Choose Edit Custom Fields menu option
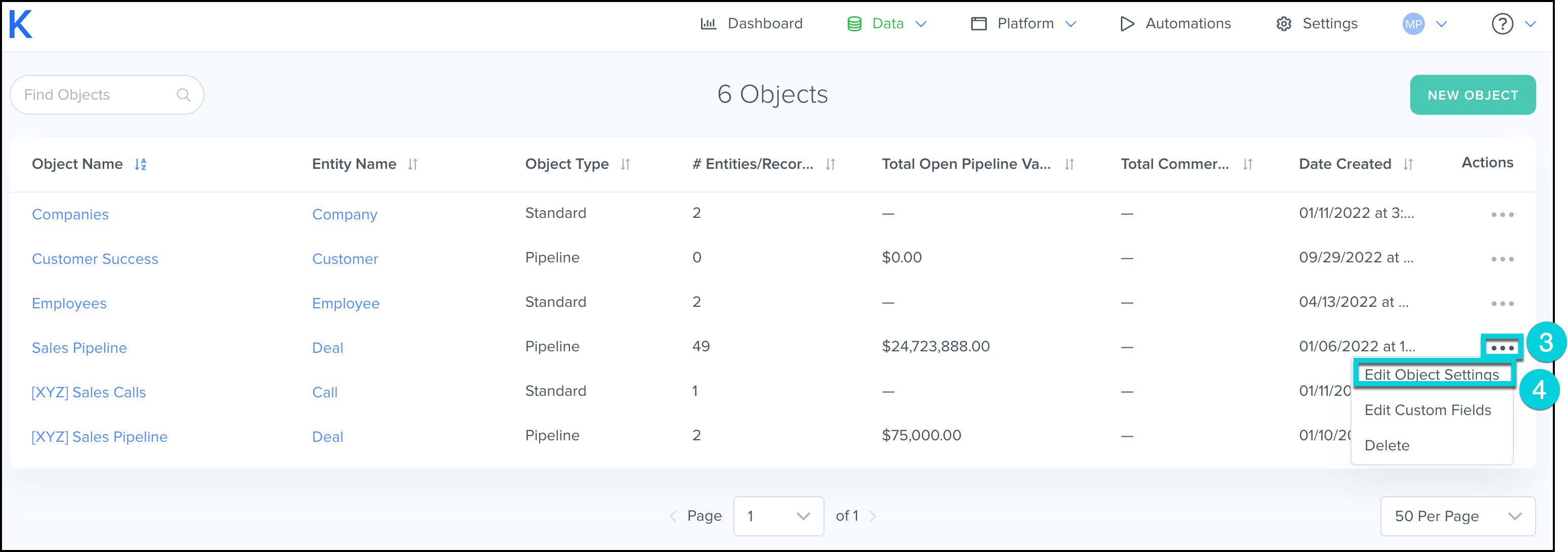Screen dimensions: 1568x552 pos(1427,410)
